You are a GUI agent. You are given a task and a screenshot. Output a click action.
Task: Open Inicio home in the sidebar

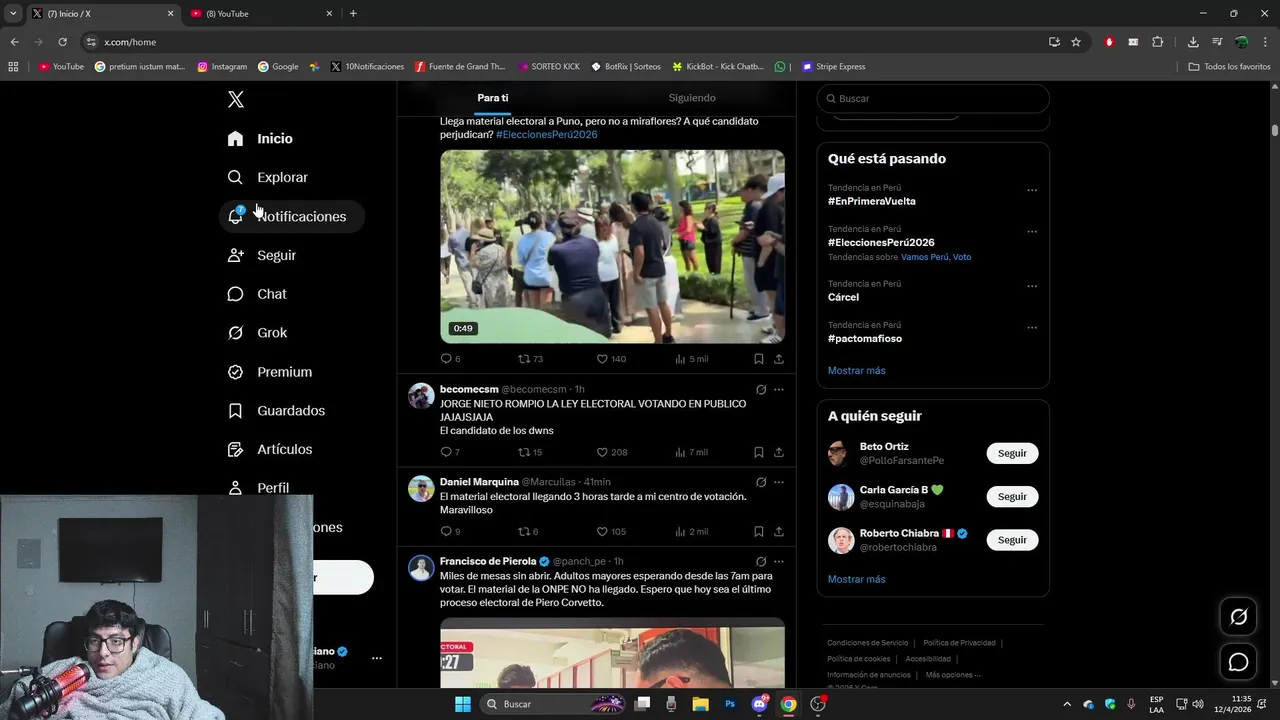click(x=261, y=139)
